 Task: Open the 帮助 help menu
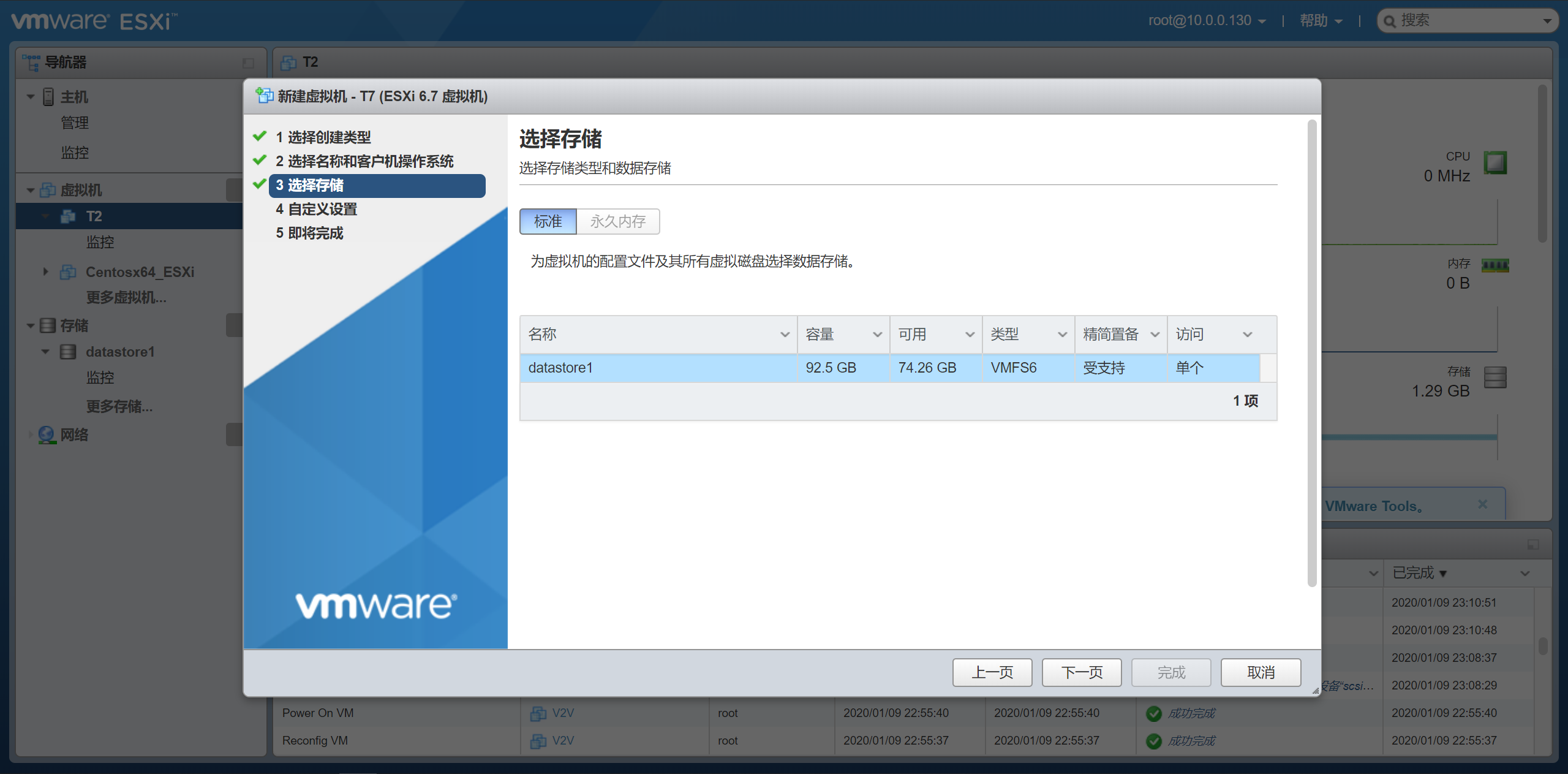click(1321, 21)
